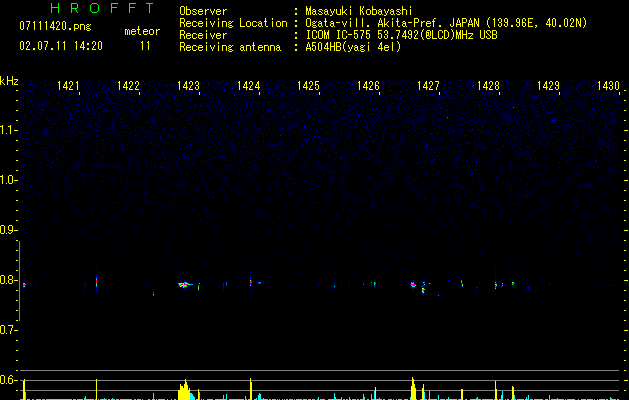
Task: Click the HROFFT title text
Action: coord(103,8)
